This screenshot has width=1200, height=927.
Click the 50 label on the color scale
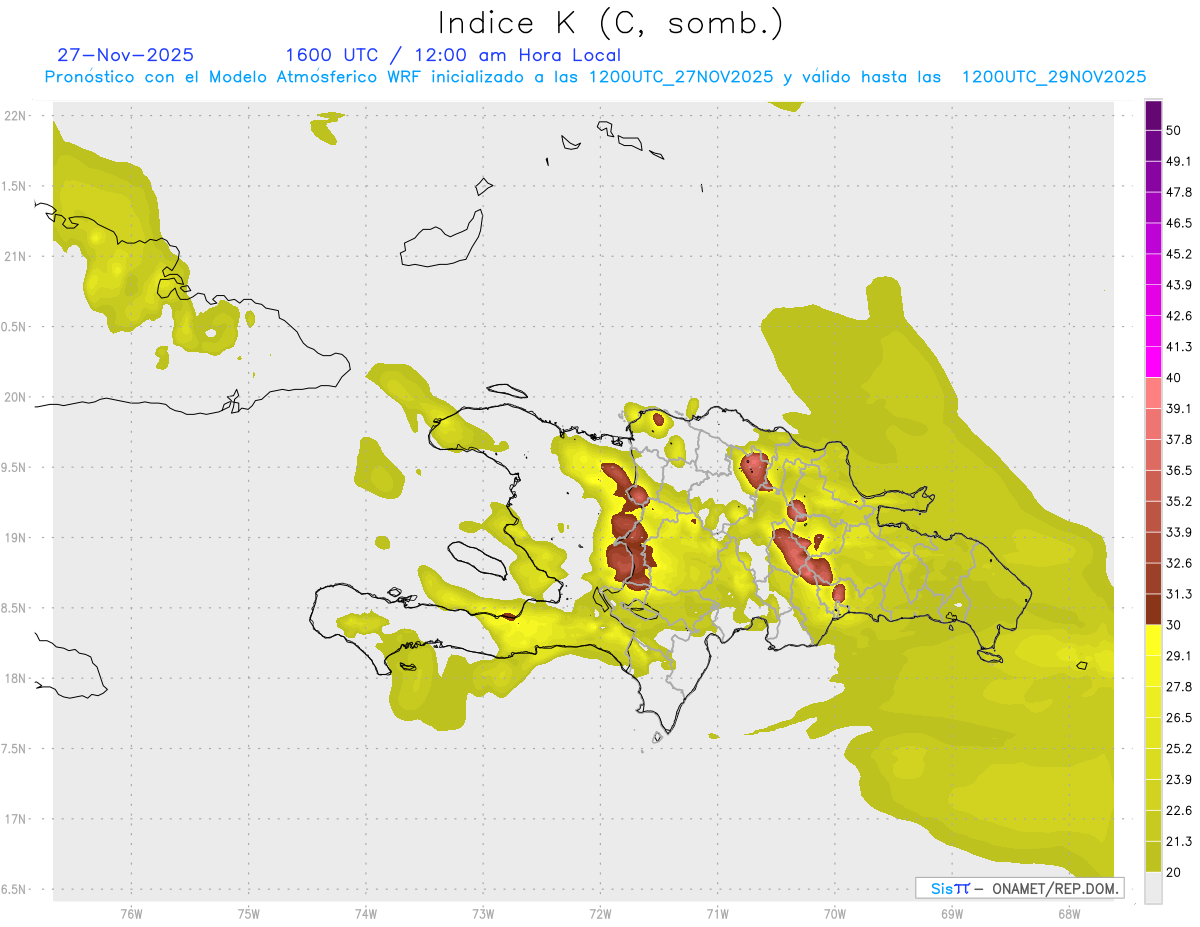[x=1173, y=130]
